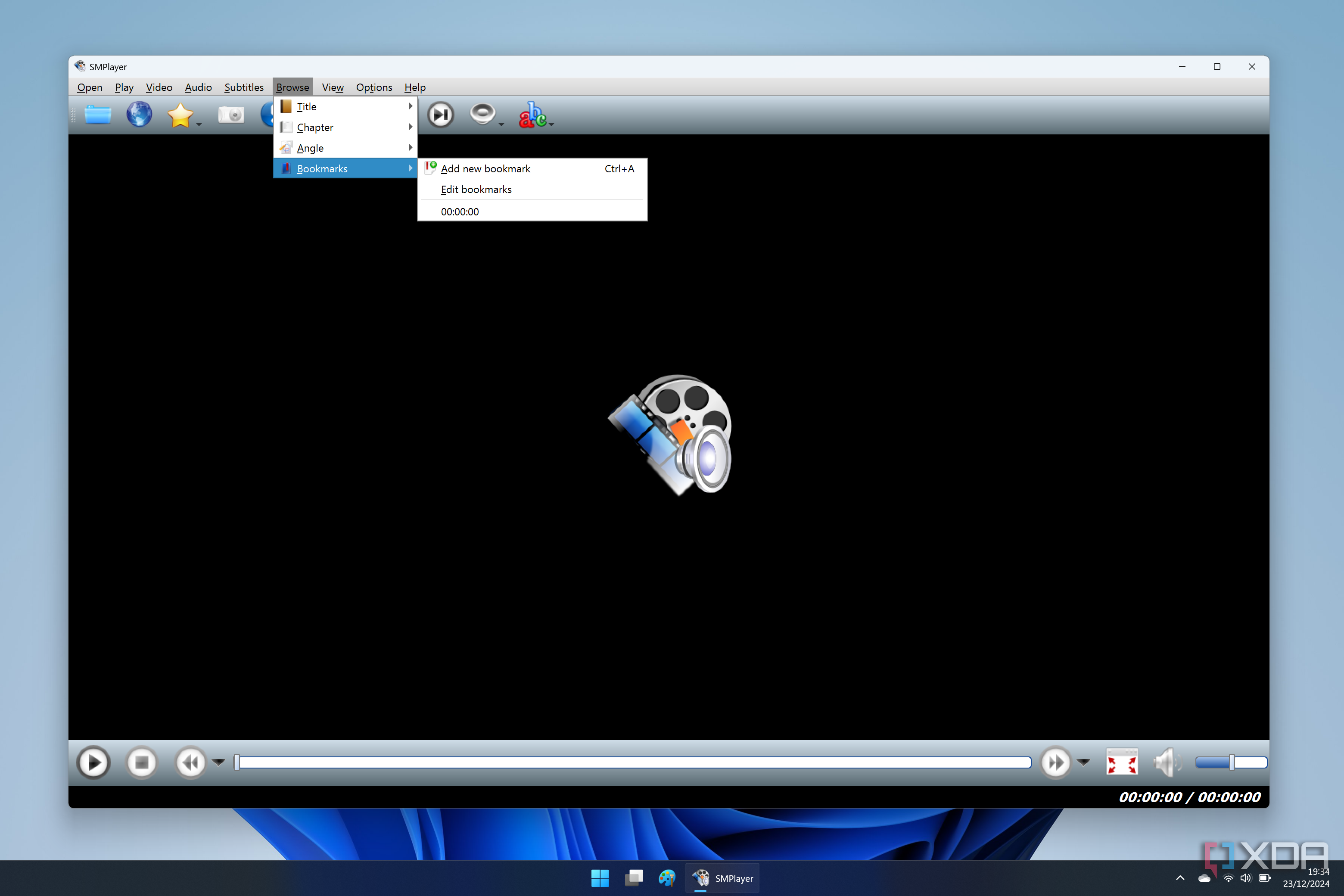The image size is (1344, 896).
Task: Expand the subtitles abc dropdown arrow
Action: pos(551,124)
